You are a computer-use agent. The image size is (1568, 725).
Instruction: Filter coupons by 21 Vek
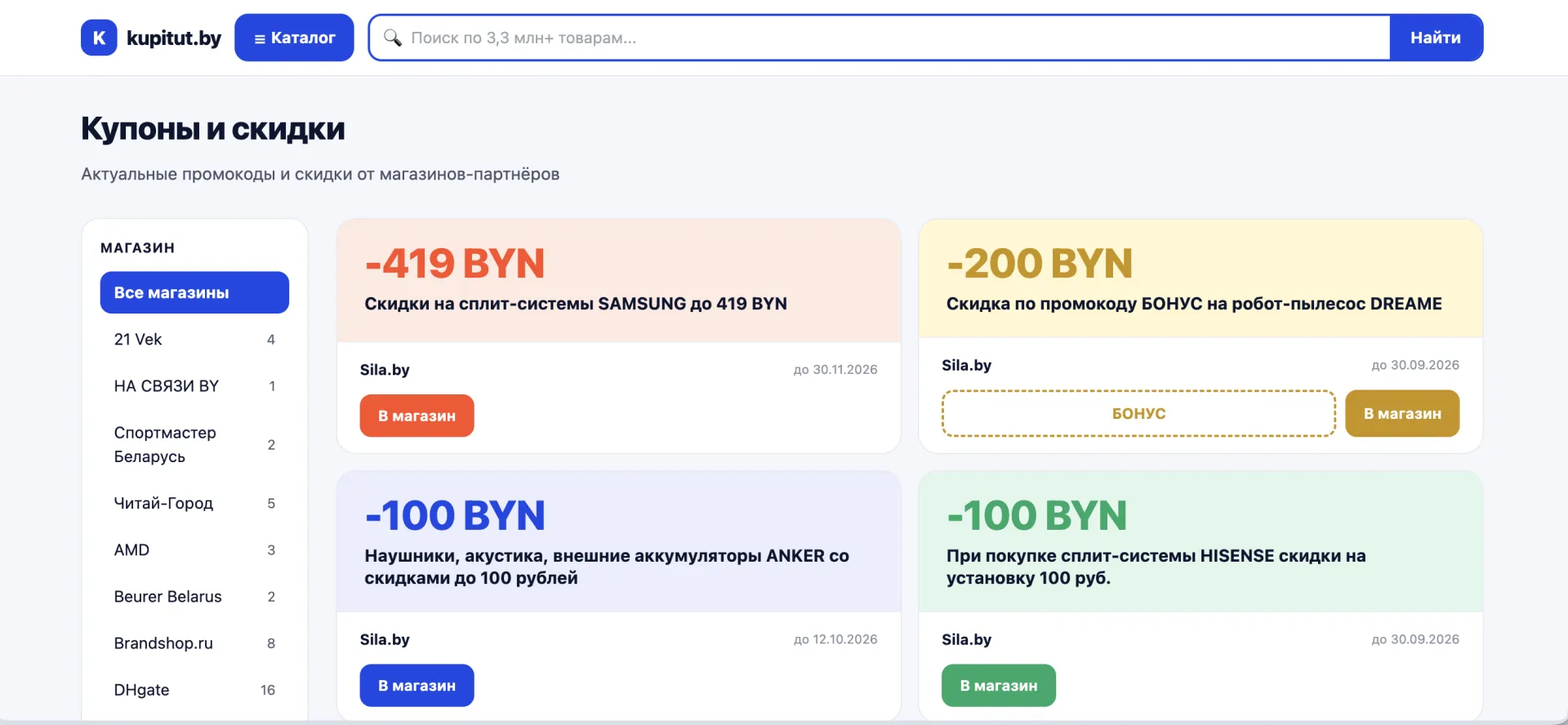[194, 339]
